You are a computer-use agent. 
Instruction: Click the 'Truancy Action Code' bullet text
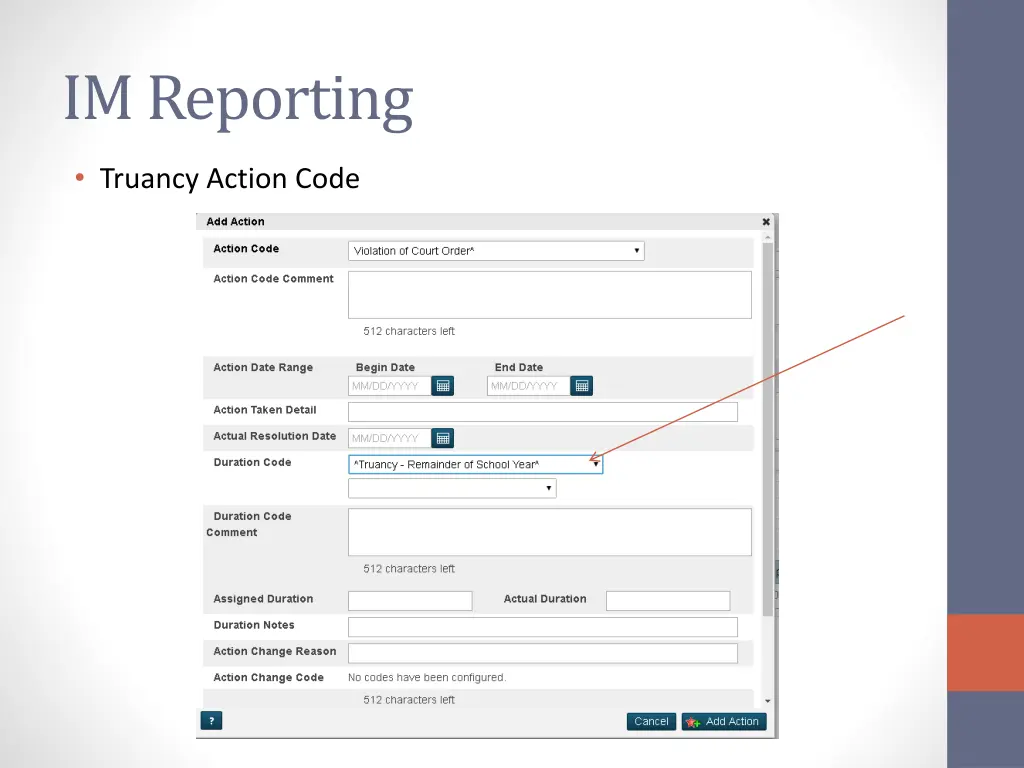click(229, 178)
